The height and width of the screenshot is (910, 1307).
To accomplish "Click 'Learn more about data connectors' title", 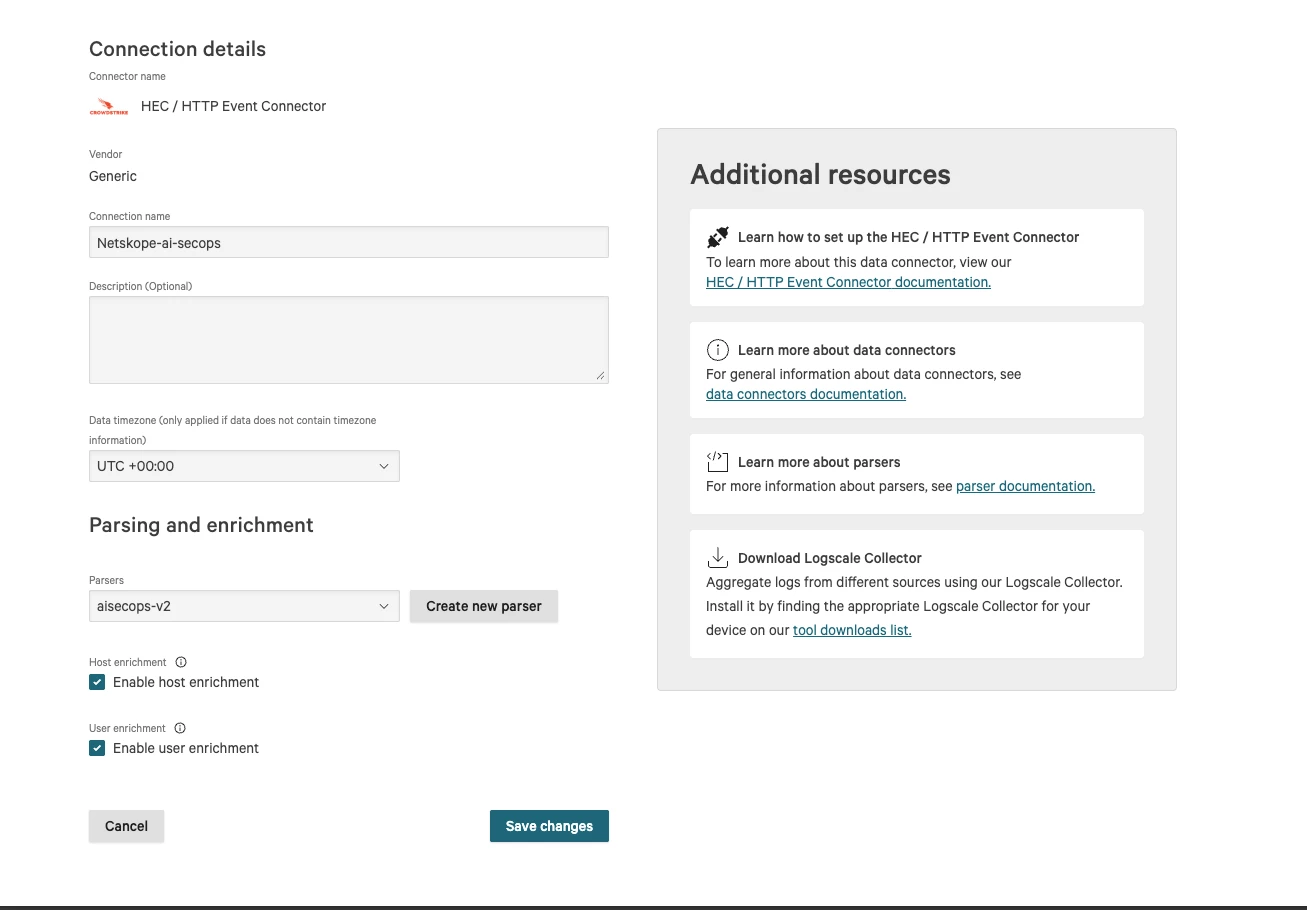I will click(x=847, y=350).
